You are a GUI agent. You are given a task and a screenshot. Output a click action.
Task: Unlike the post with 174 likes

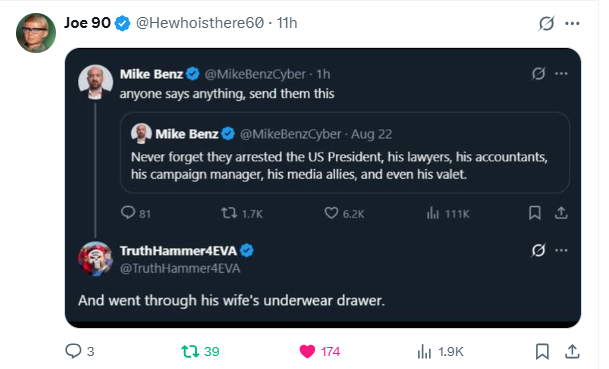307,352
